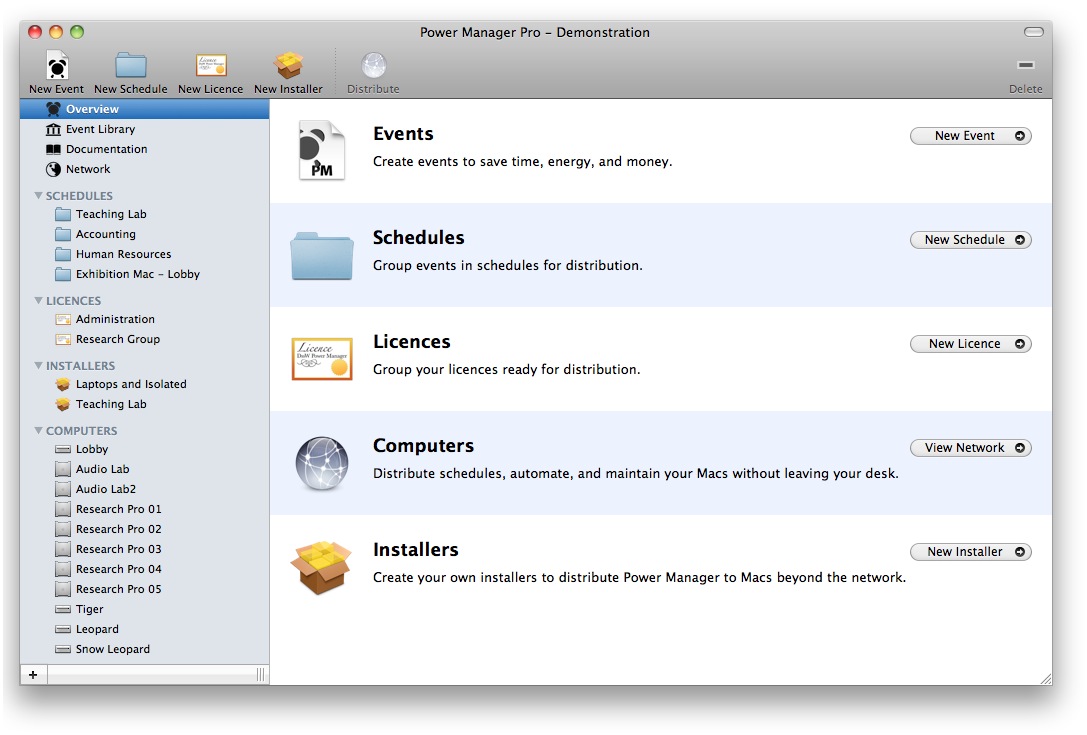Collapse the COMPUTERS section triangle
This screenshot has width=1087, height=735.
tap(38, 431)
